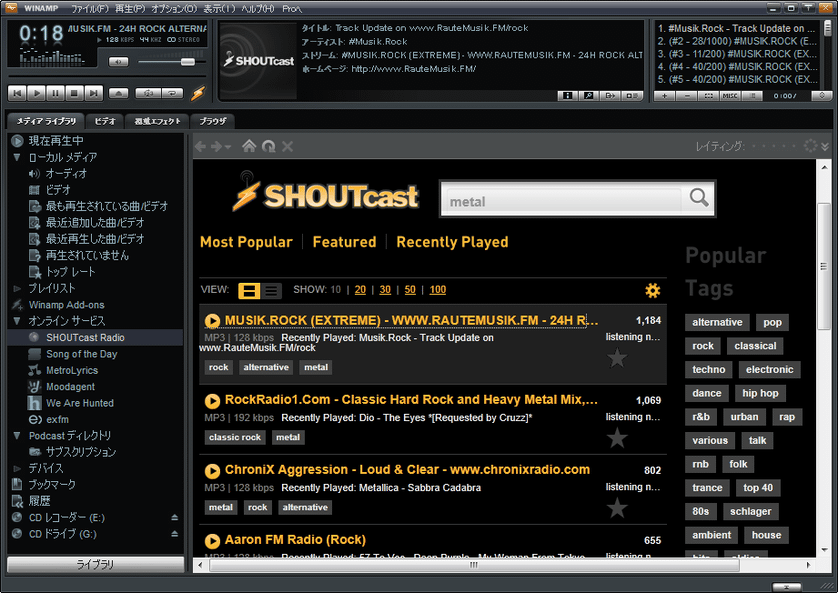Open the Featured stations link
Screen dimensions: 838x593
(344, 242)
